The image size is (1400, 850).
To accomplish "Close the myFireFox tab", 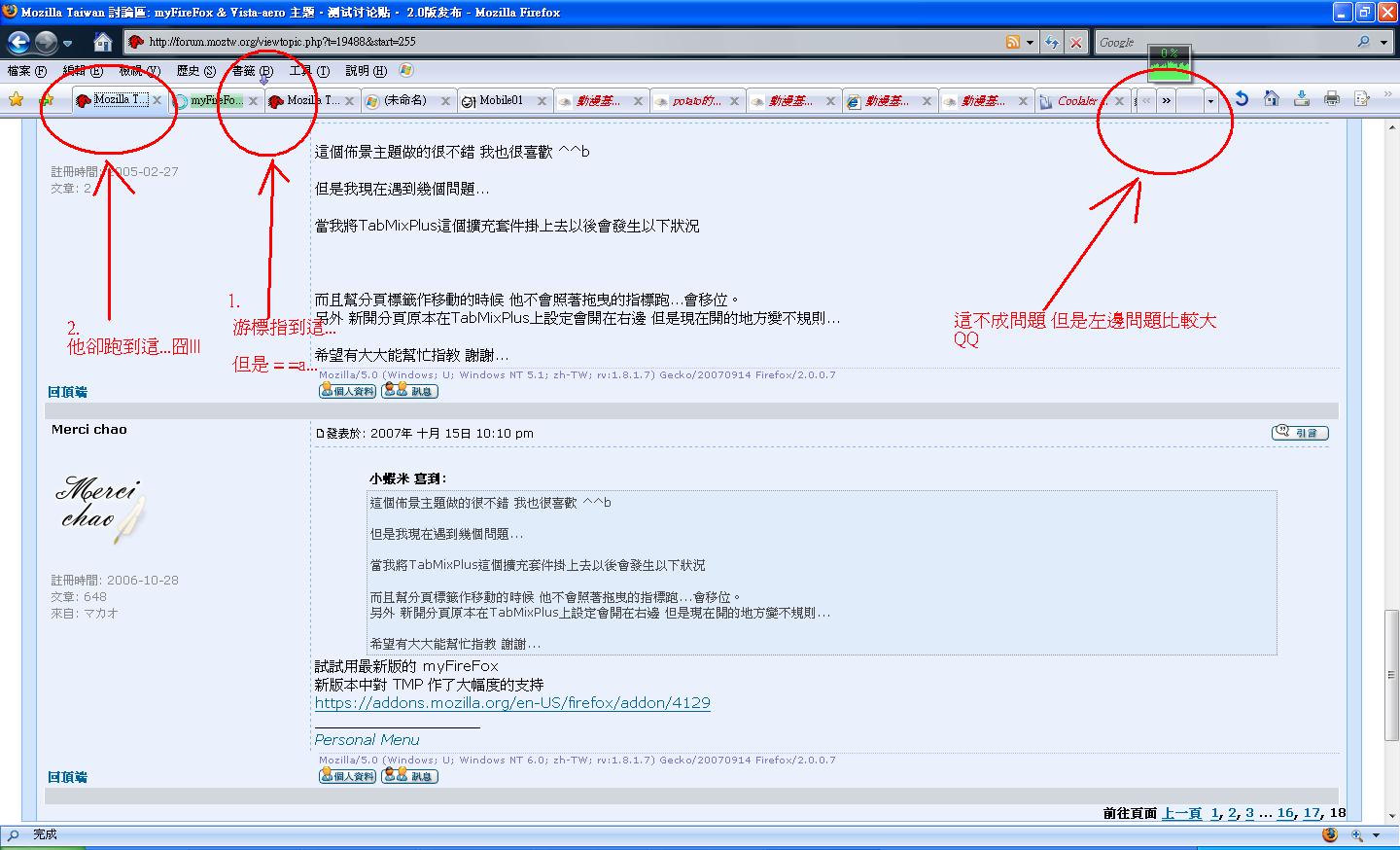I will (253, 100).
